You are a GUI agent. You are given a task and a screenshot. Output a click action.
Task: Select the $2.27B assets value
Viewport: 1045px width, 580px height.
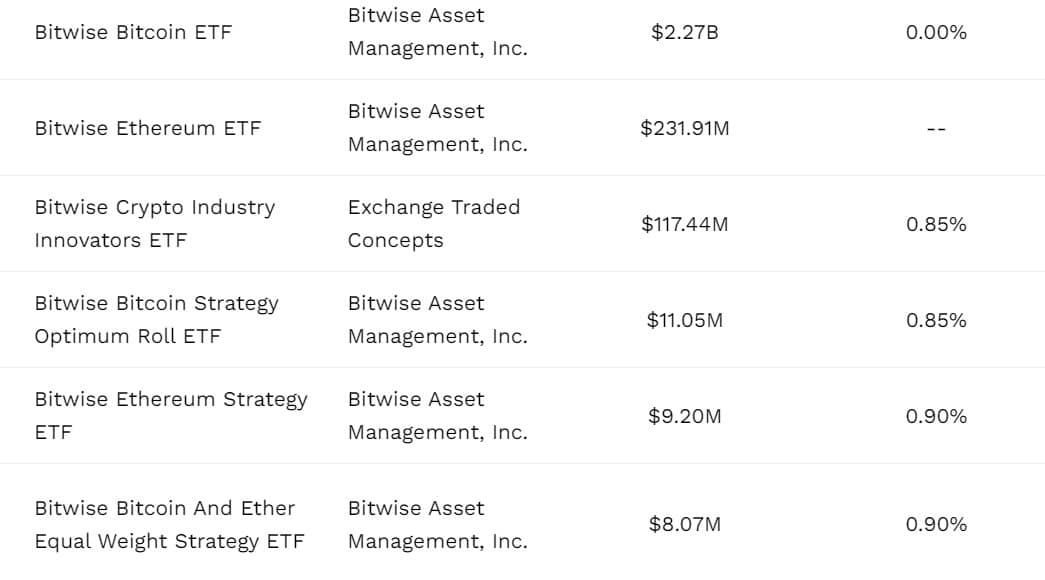tap(685, 32)
